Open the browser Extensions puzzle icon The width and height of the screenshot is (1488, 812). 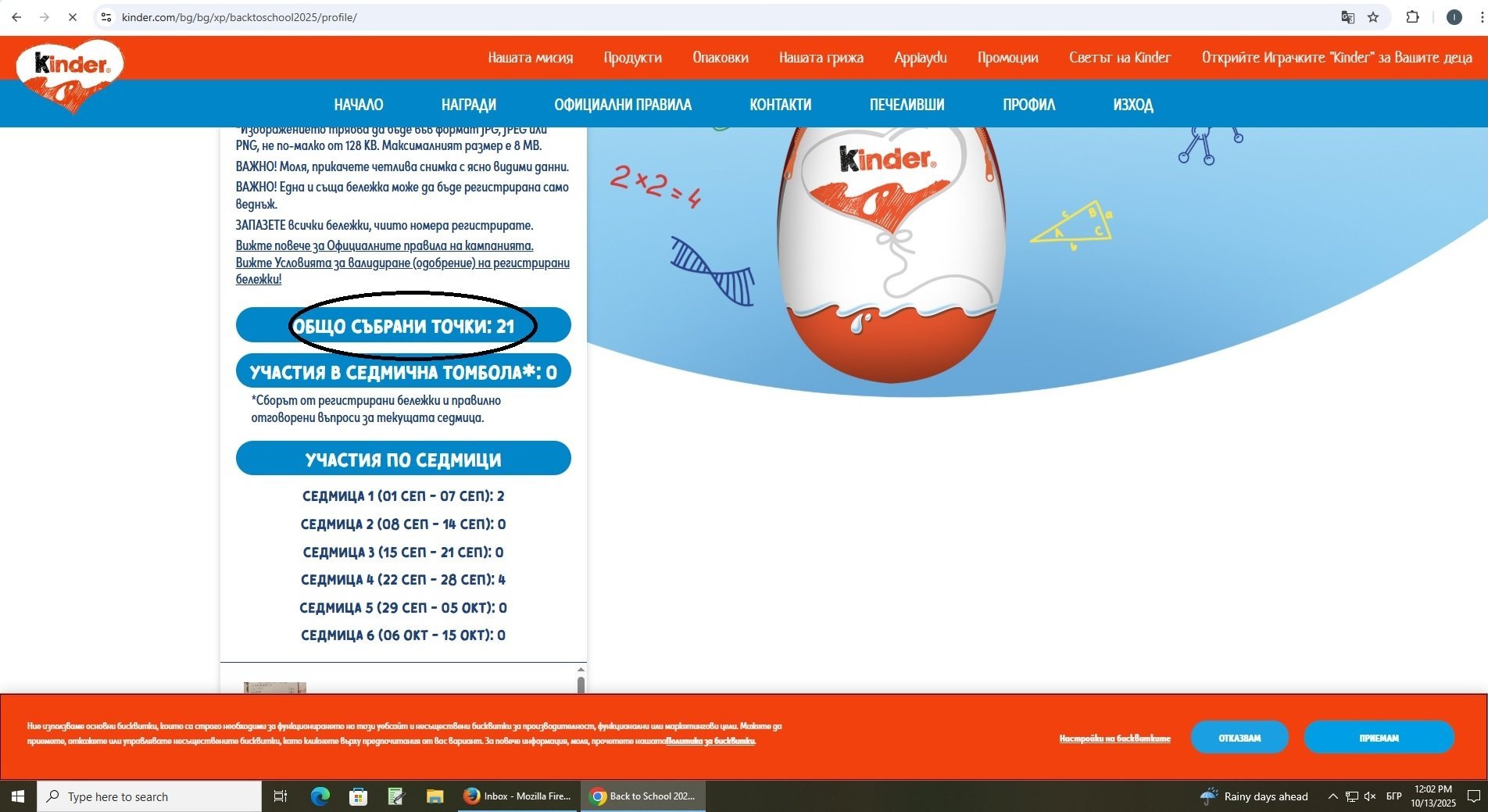click(x=1412, y=17)
